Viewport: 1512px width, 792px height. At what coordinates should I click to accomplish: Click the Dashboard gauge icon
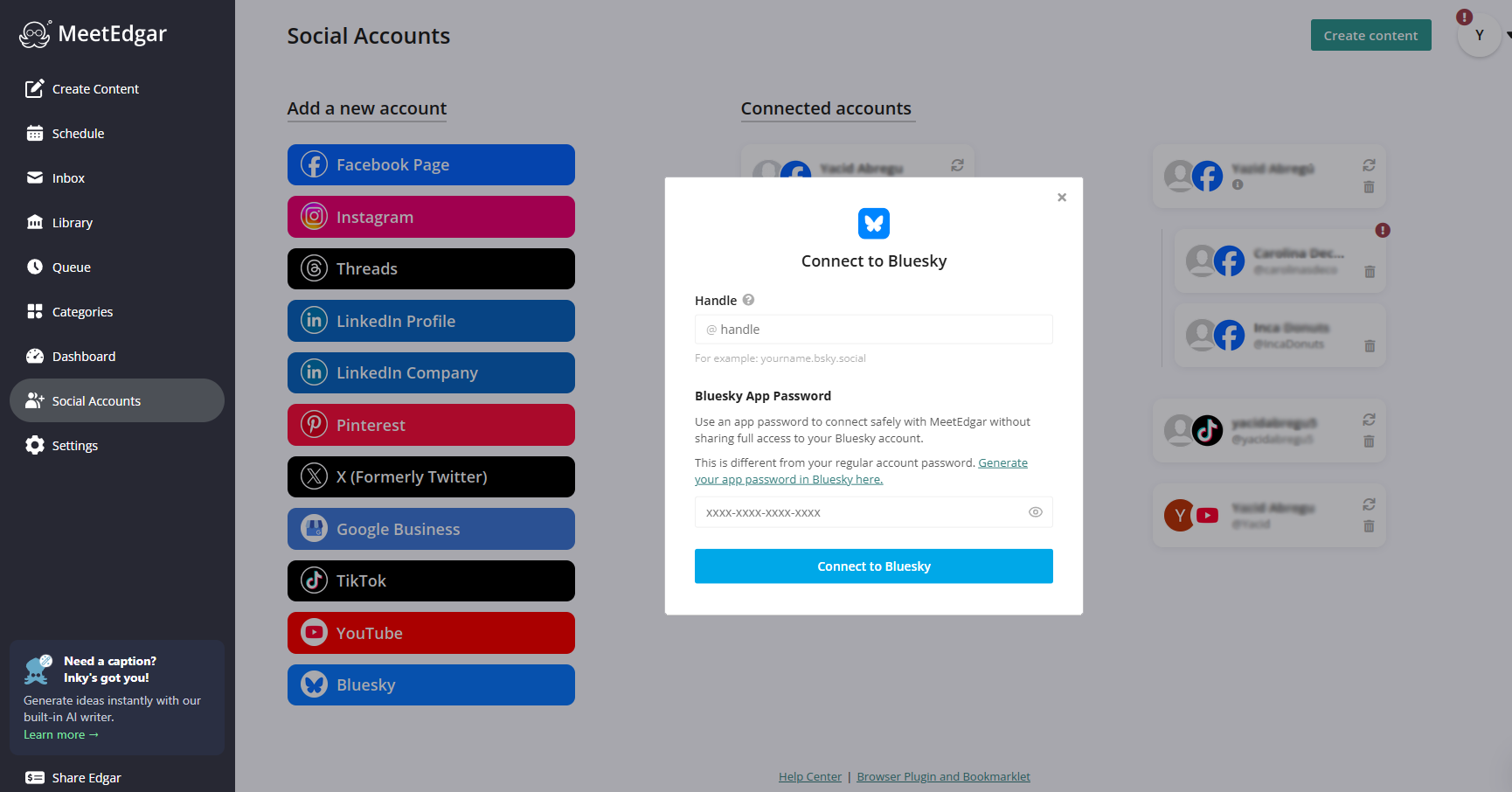35,356
